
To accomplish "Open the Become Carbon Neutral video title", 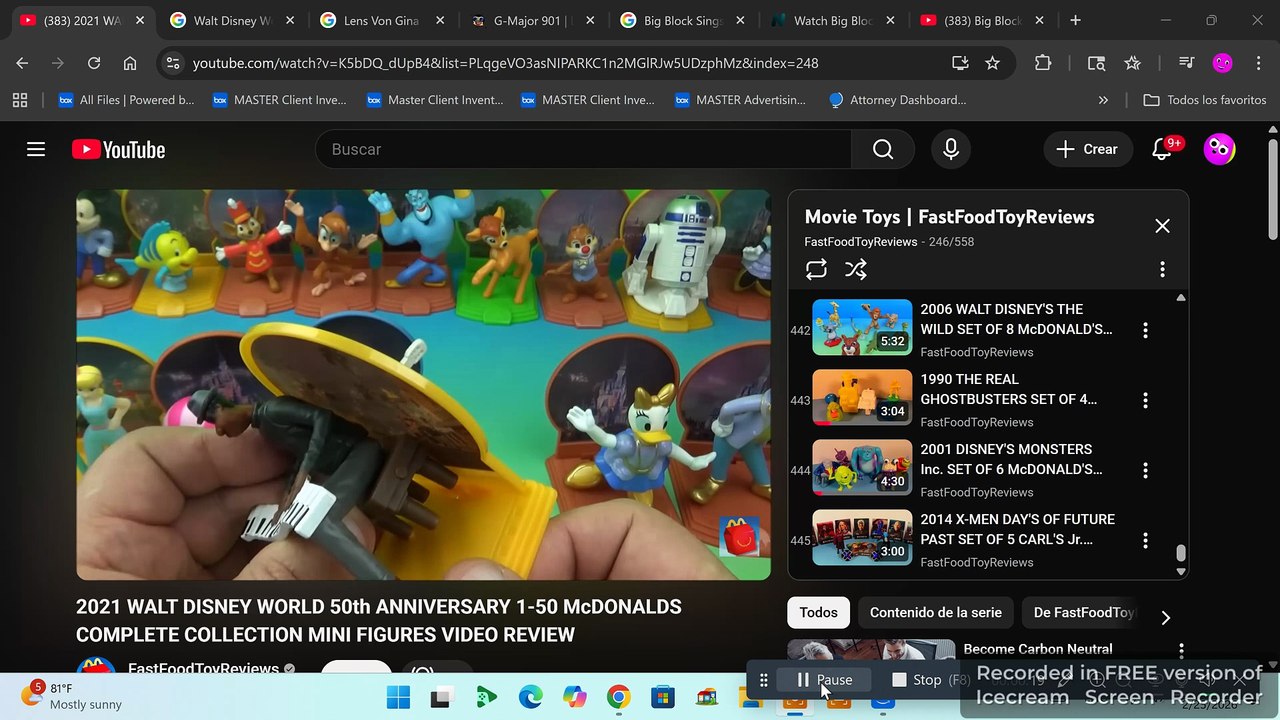I will coord(1037,649).
